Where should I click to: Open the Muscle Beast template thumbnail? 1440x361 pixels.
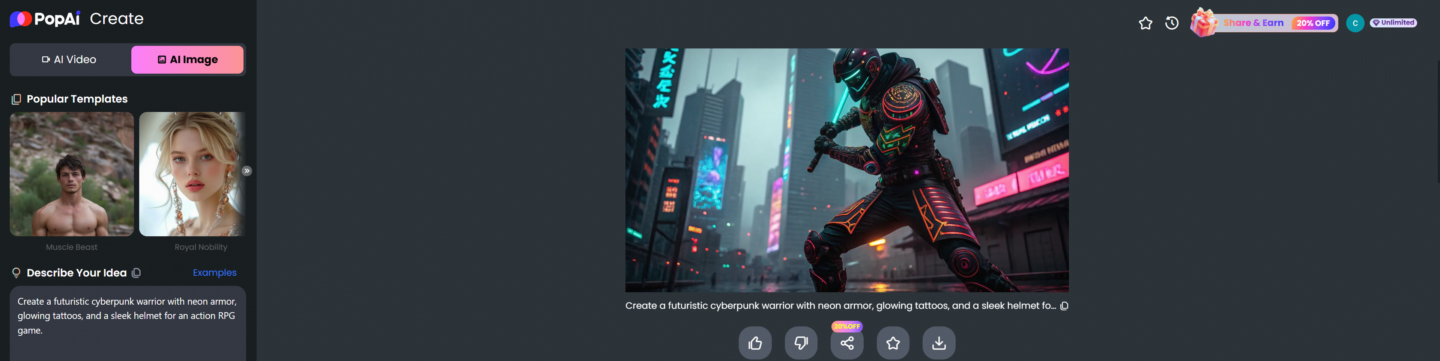point(72,174)
